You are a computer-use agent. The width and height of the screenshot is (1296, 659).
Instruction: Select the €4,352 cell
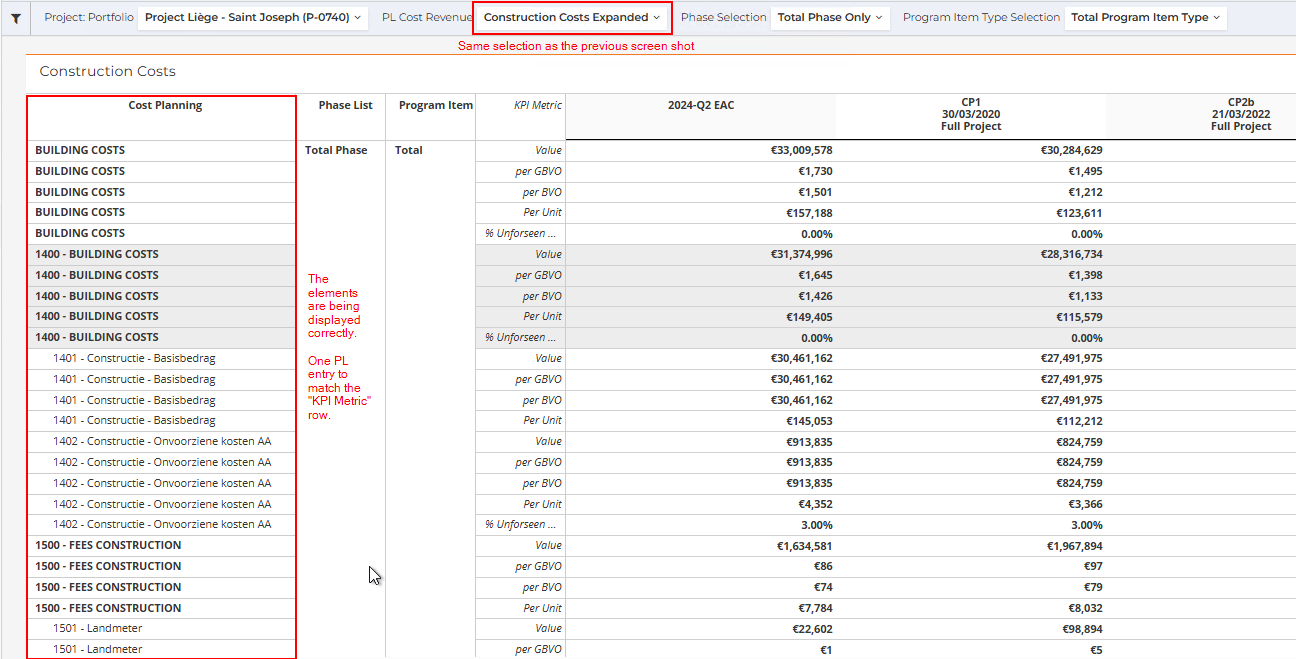tap(815, 504)
